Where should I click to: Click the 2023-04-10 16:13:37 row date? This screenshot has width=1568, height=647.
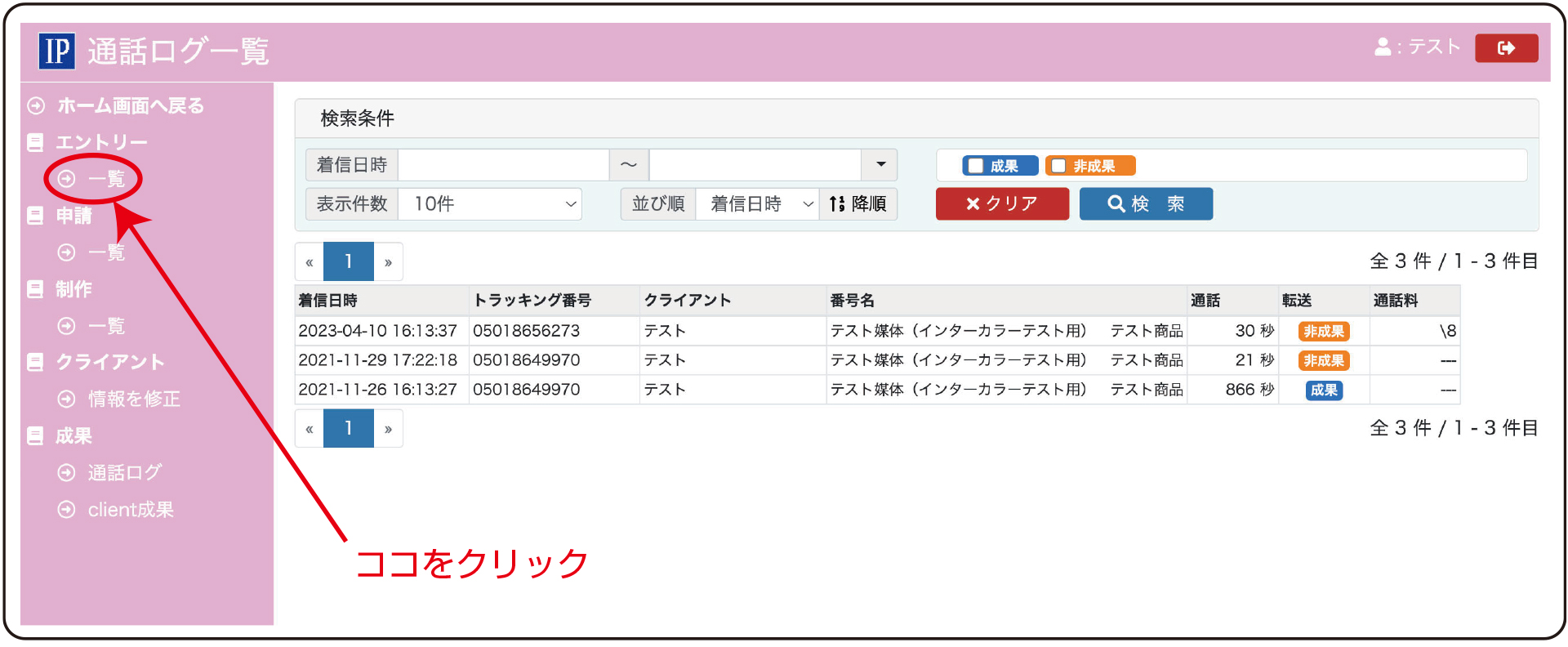click(x=377, y=331)
